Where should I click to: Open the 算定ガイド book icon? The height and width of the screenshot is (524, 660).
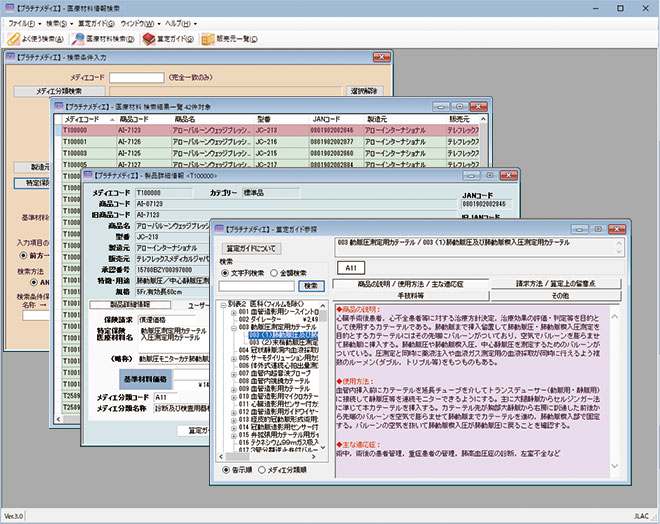click(x=149, y=39)
